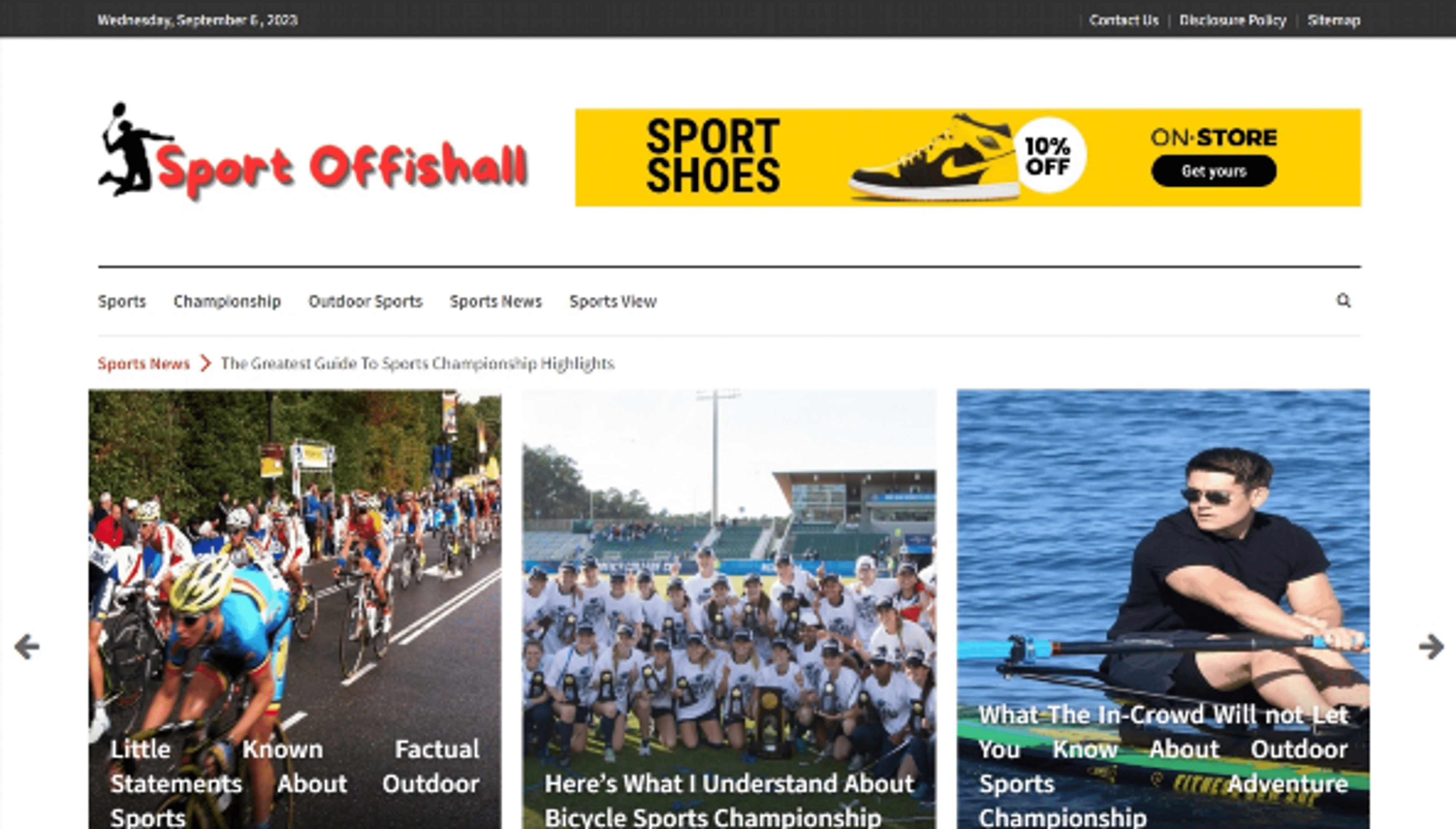The image size is (1456, 829).
Task: Click the Sport Offishall logo
Action: pyautogui.click(x=312, y=151)
